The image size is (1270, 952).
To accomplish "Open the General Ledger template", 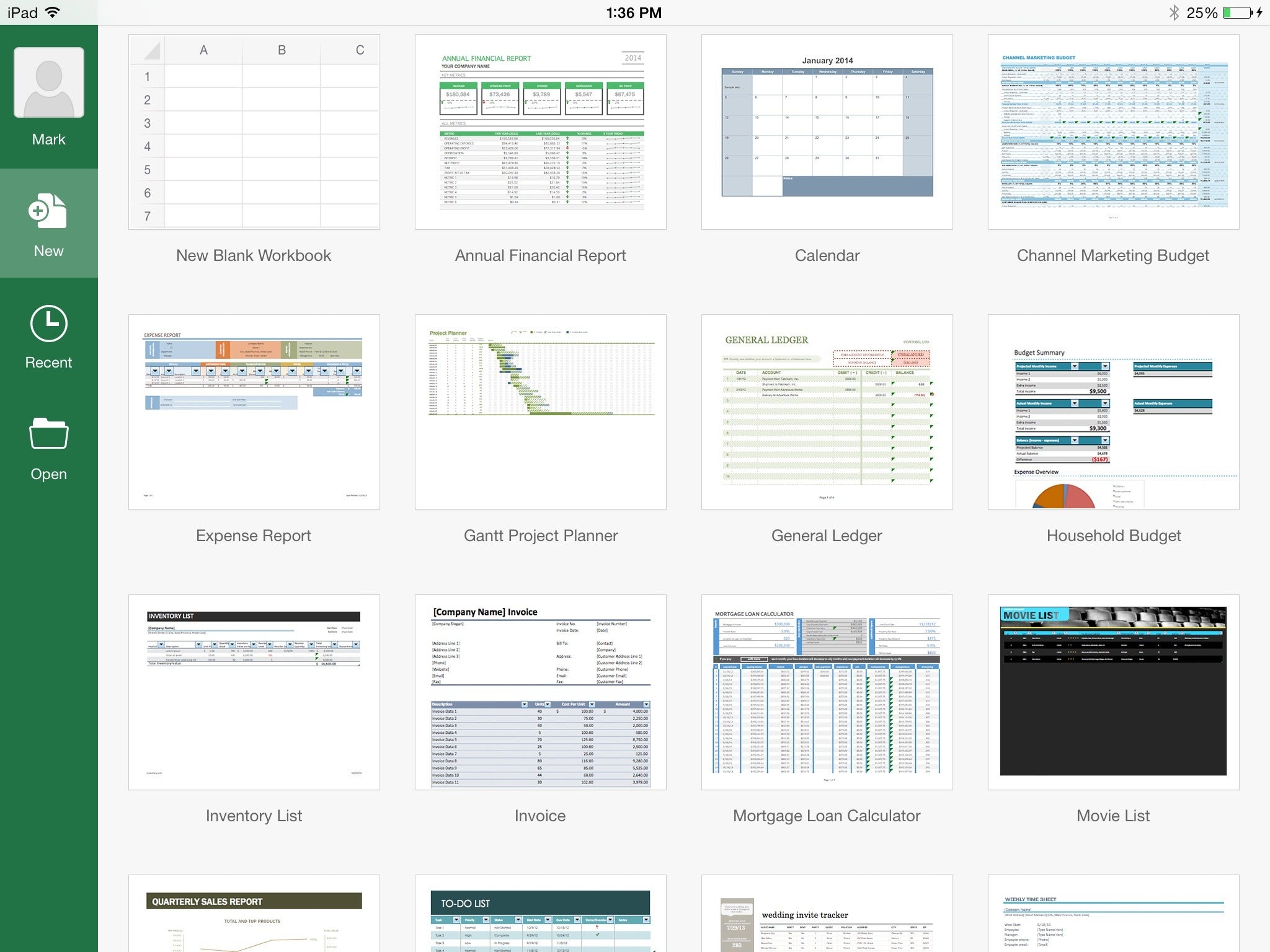I will point(826,411).
